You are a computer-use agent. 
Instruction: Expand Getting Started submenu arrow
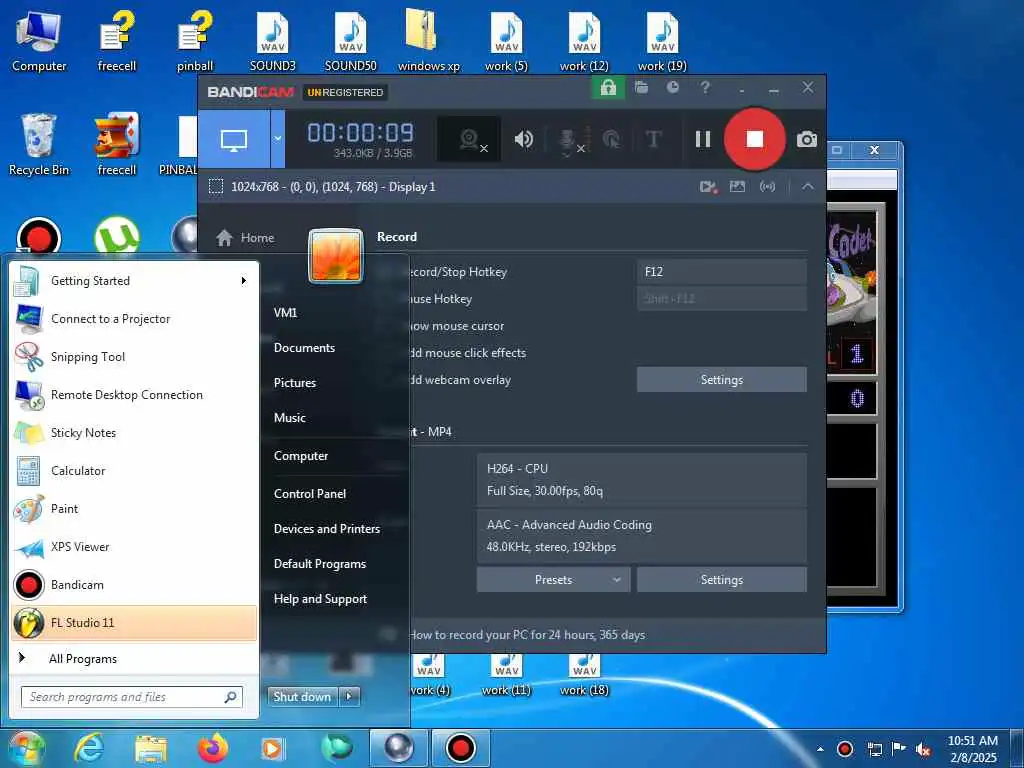click(x=244, y=281)
